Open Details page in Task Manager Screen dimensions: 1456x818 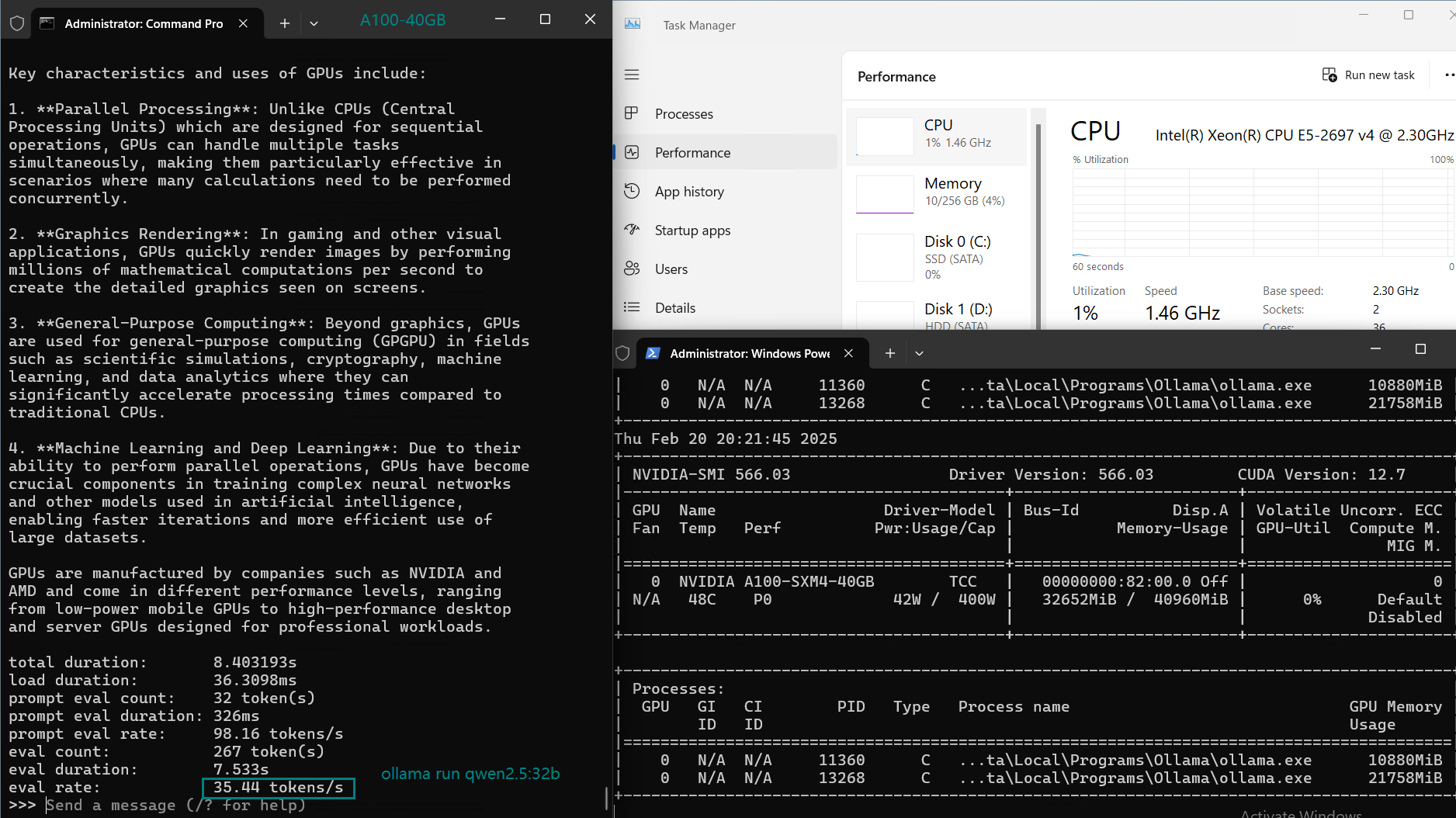(x=726, y=307)
